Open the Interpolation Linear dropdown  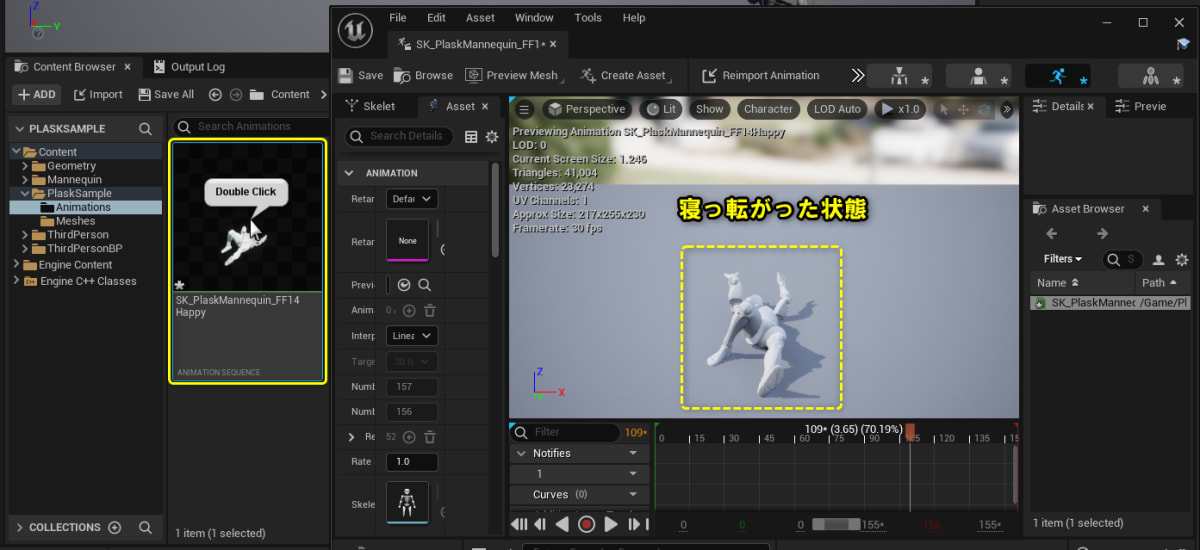[411, 336]
